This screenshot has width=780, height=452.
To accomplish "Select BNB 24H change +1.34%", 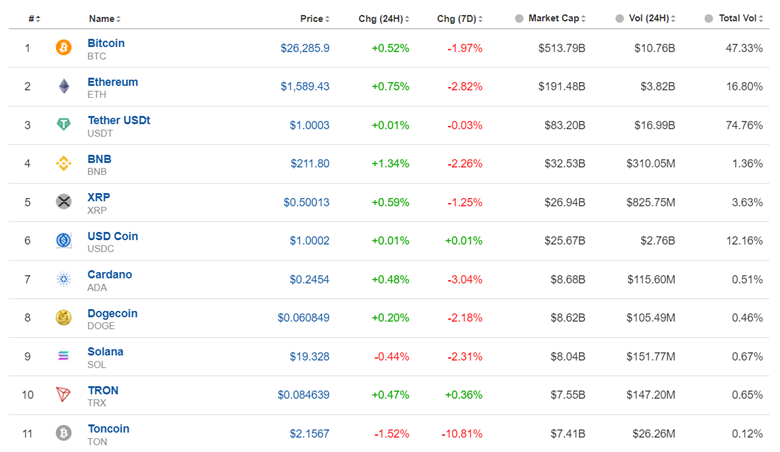I will click(390, 164).
